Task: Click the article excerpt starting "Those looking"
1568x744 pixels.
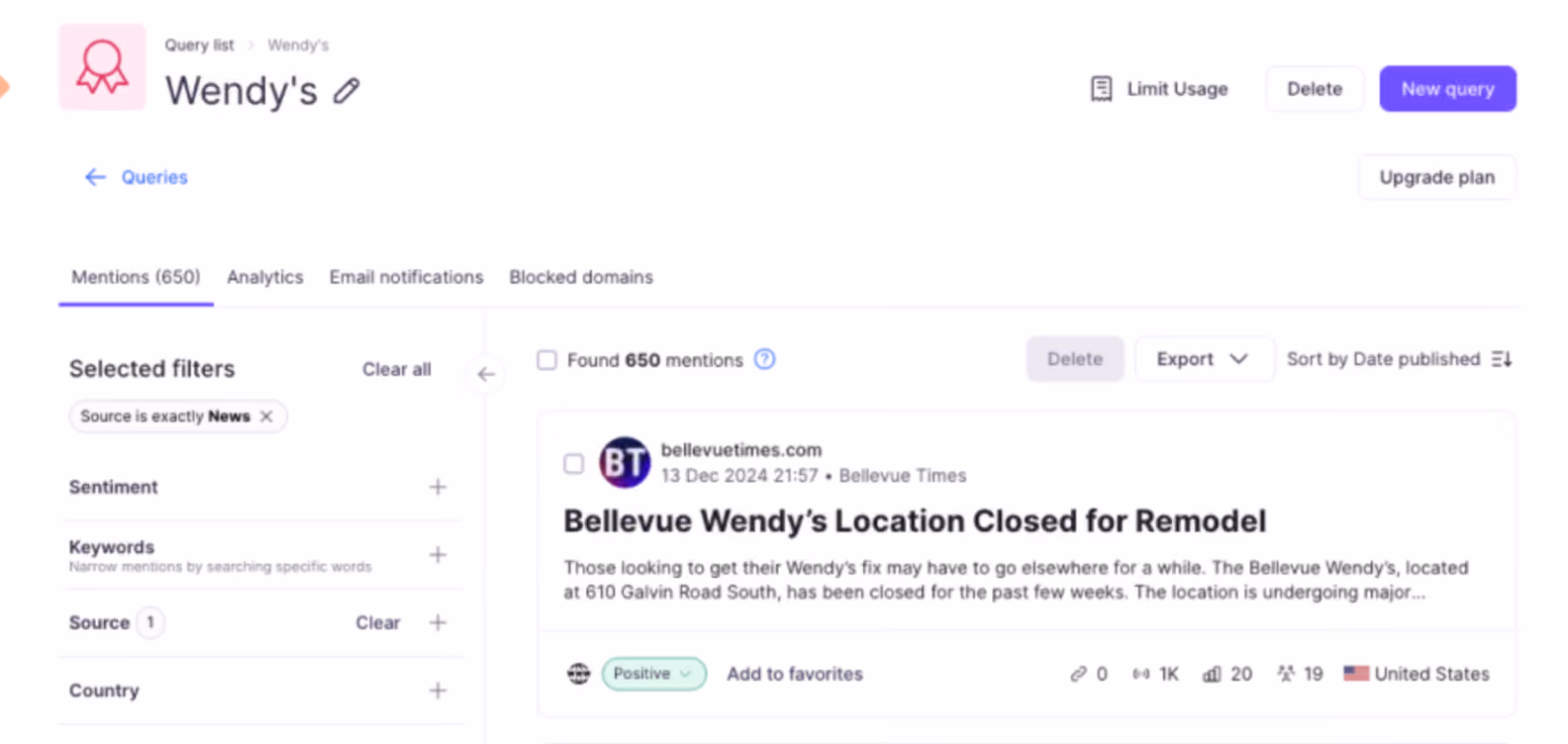Action: (x=1016, y=580)
